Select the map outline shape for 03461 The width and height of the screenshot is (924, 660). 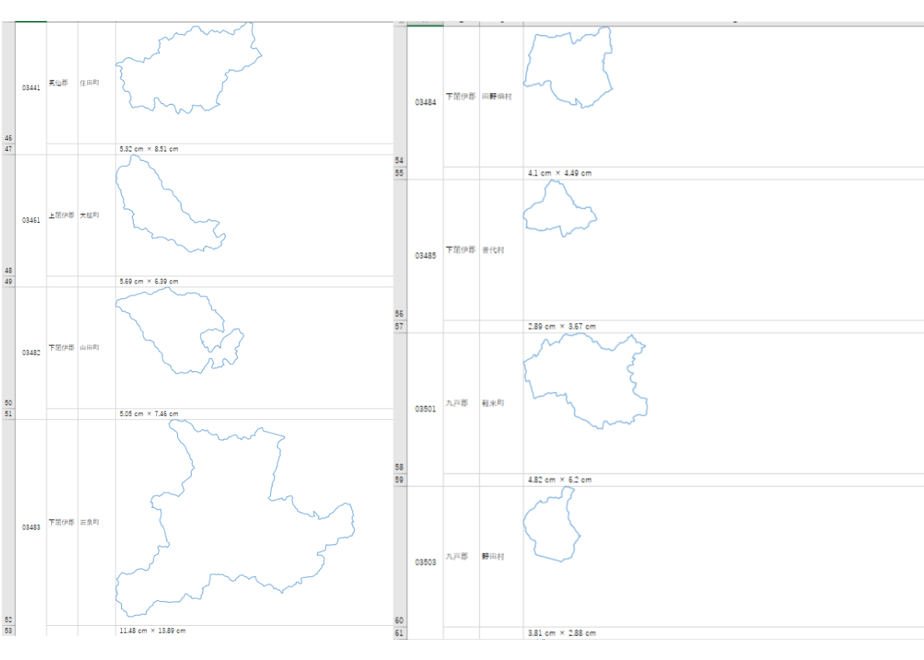170,203
